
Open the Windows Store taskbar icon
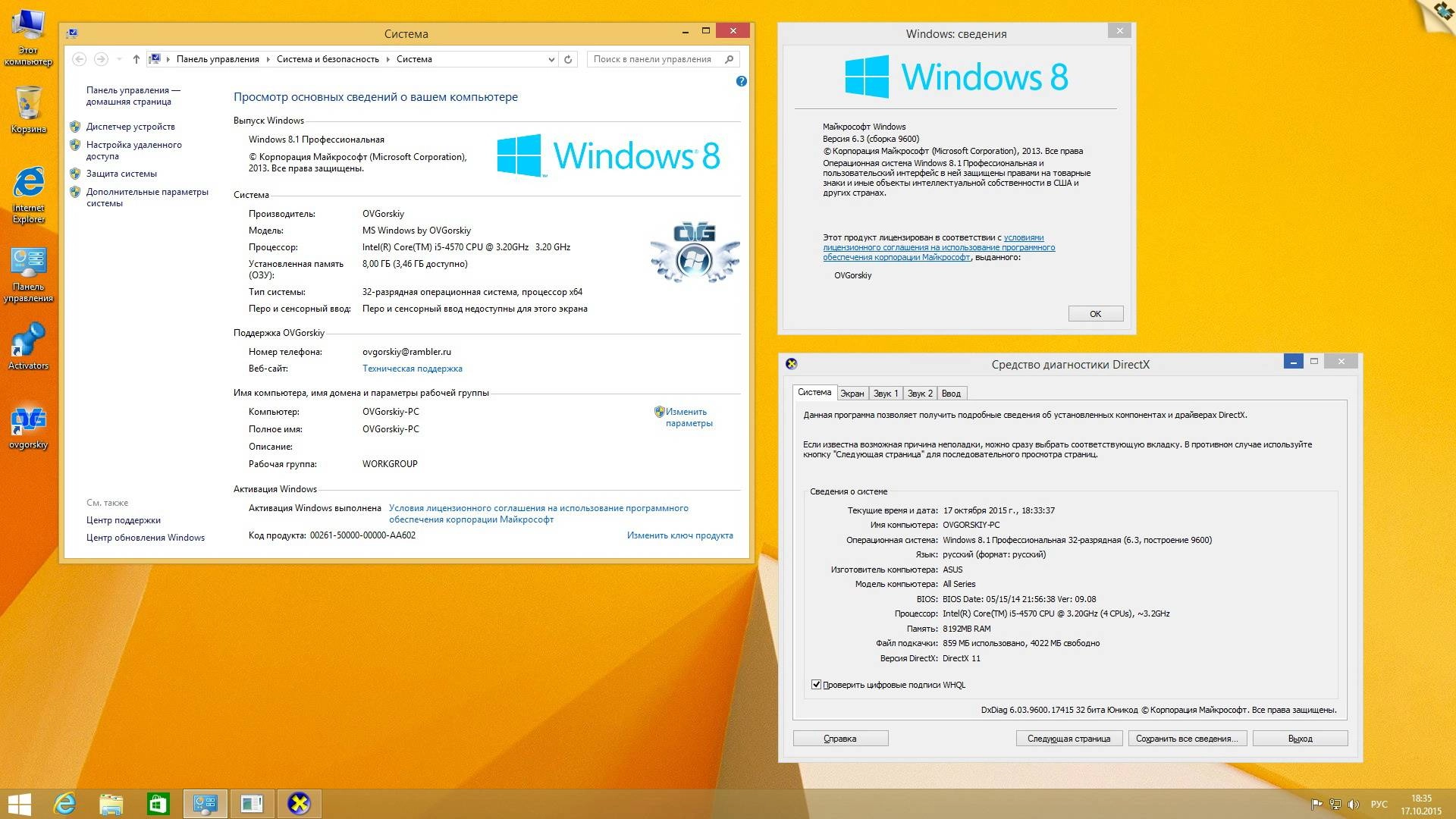click(158, 804)
